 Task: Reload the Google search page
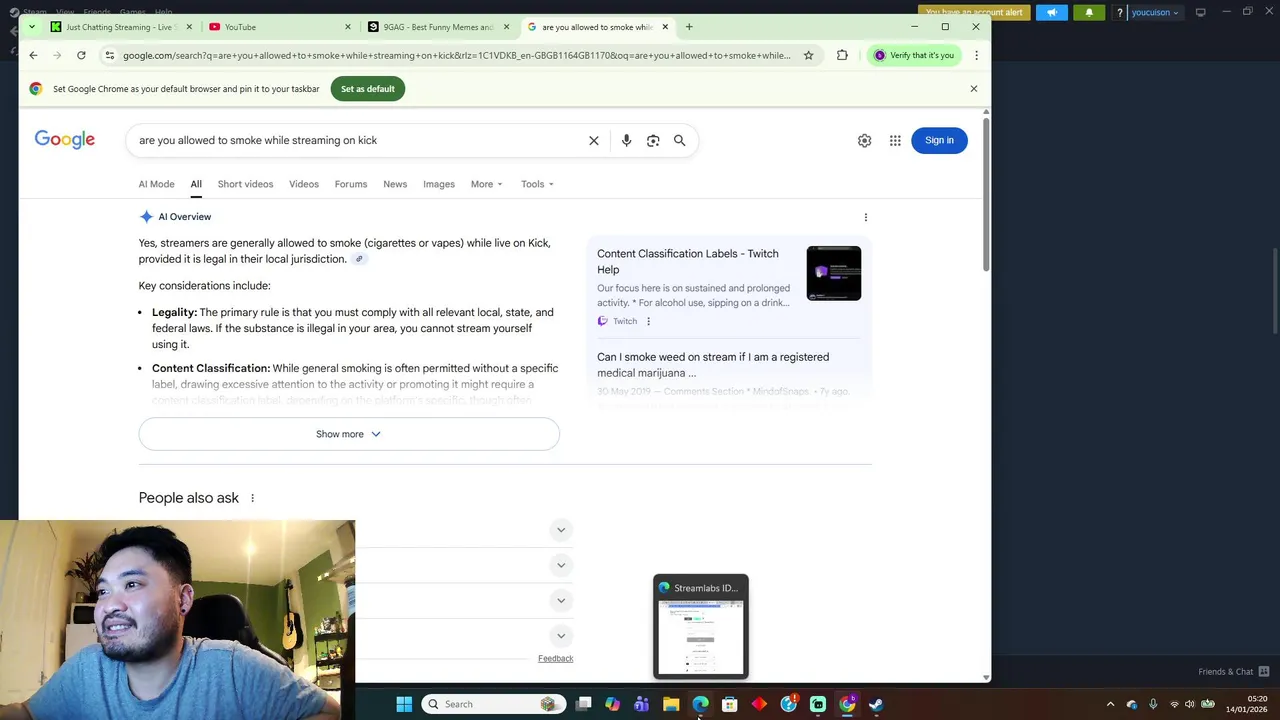81,55
